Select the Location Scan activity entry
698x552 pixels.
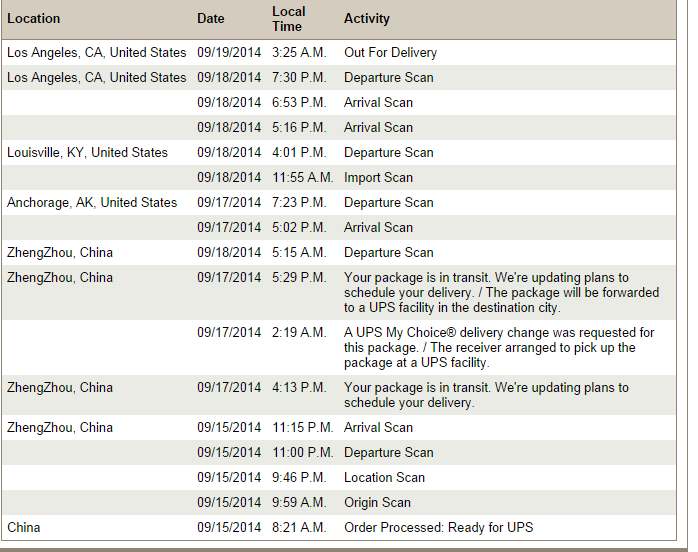click(384, 478)
